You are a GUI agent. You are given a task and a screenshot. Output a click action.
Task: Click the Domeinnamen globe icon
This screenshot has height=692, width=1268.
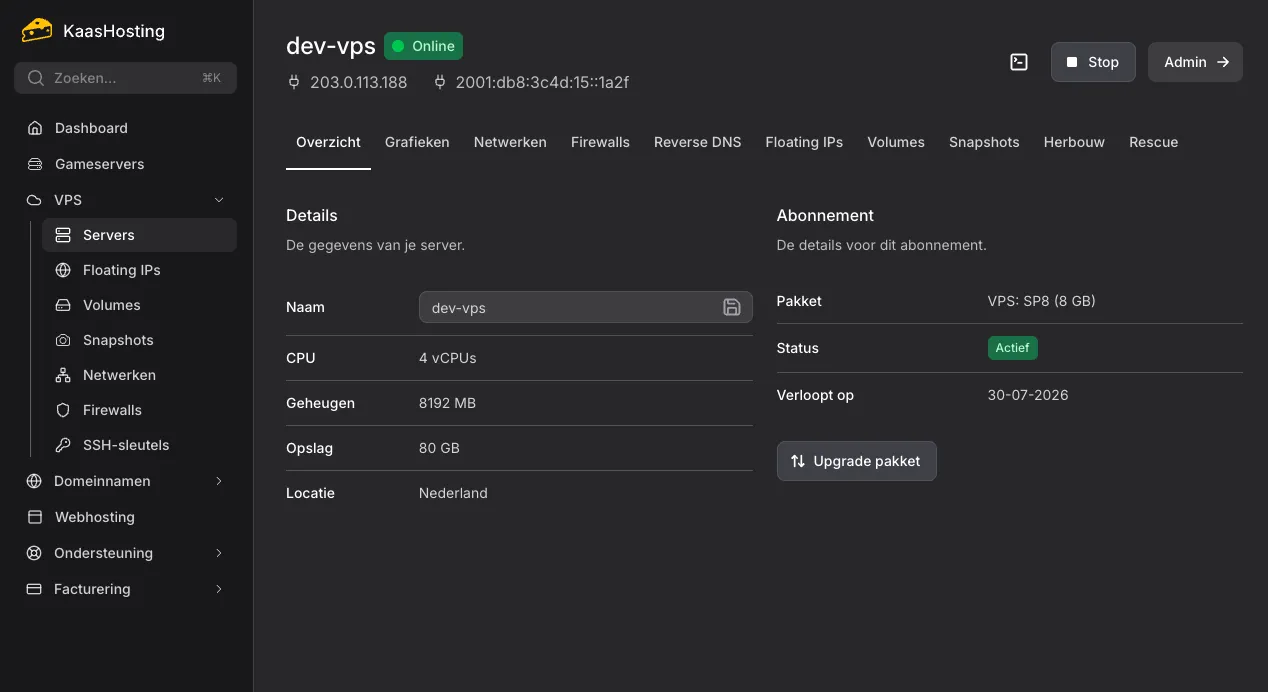click(x=35, y=481)
